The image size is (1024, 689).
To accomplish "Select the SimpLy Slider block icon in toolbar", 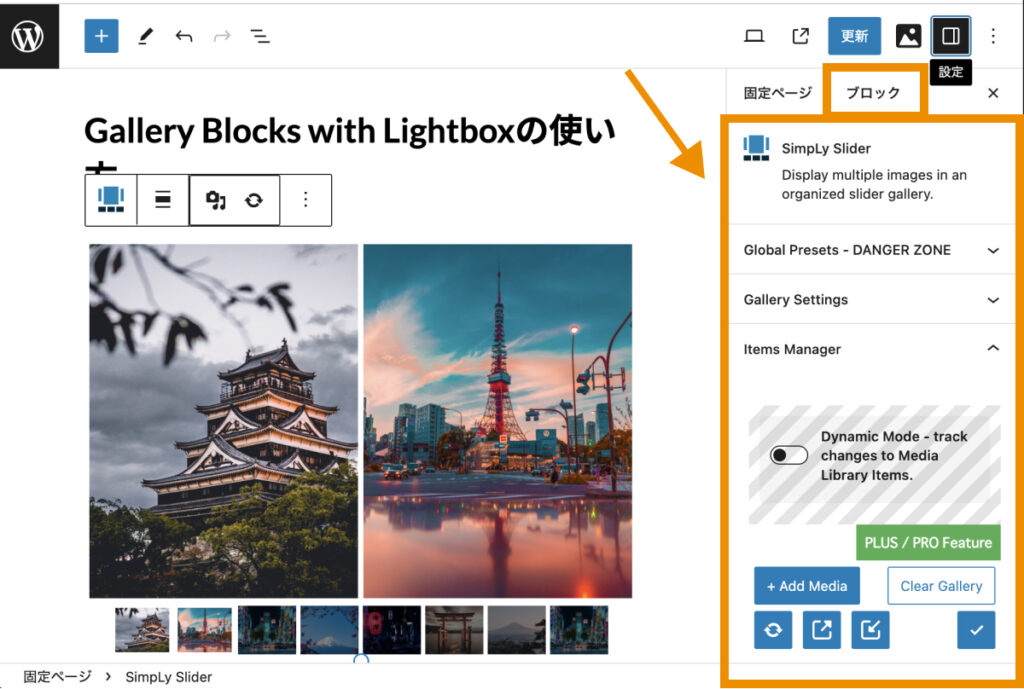I will tap(110, 199).
